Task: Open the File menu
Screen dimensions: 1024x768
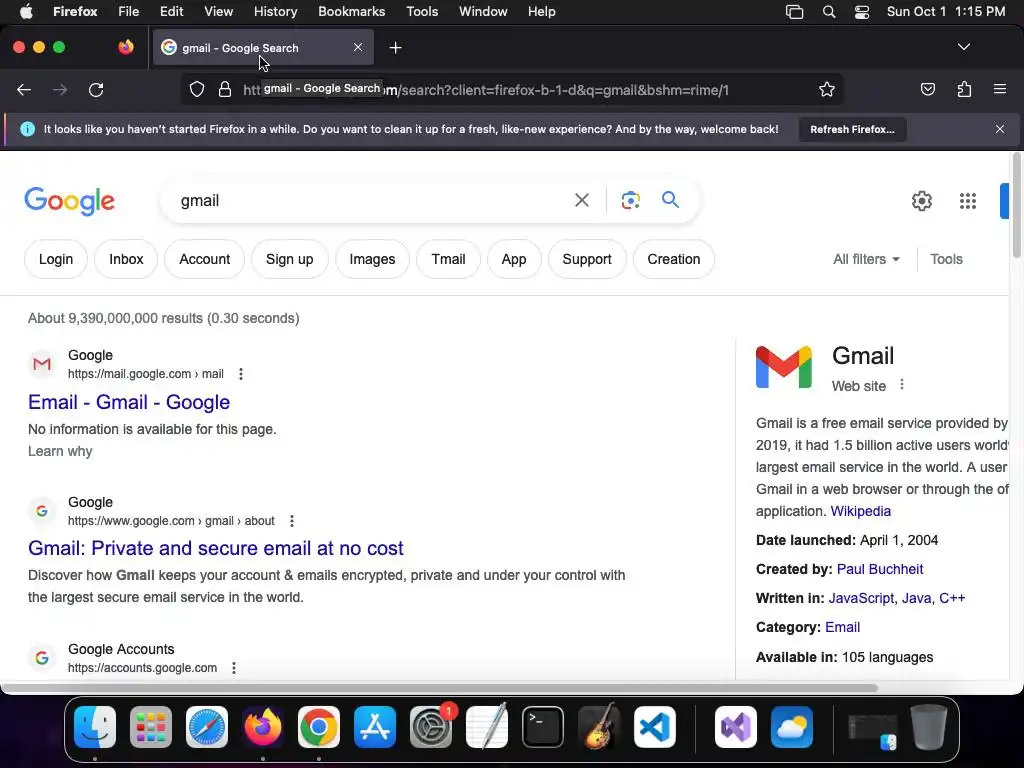Action: point(128,12)
